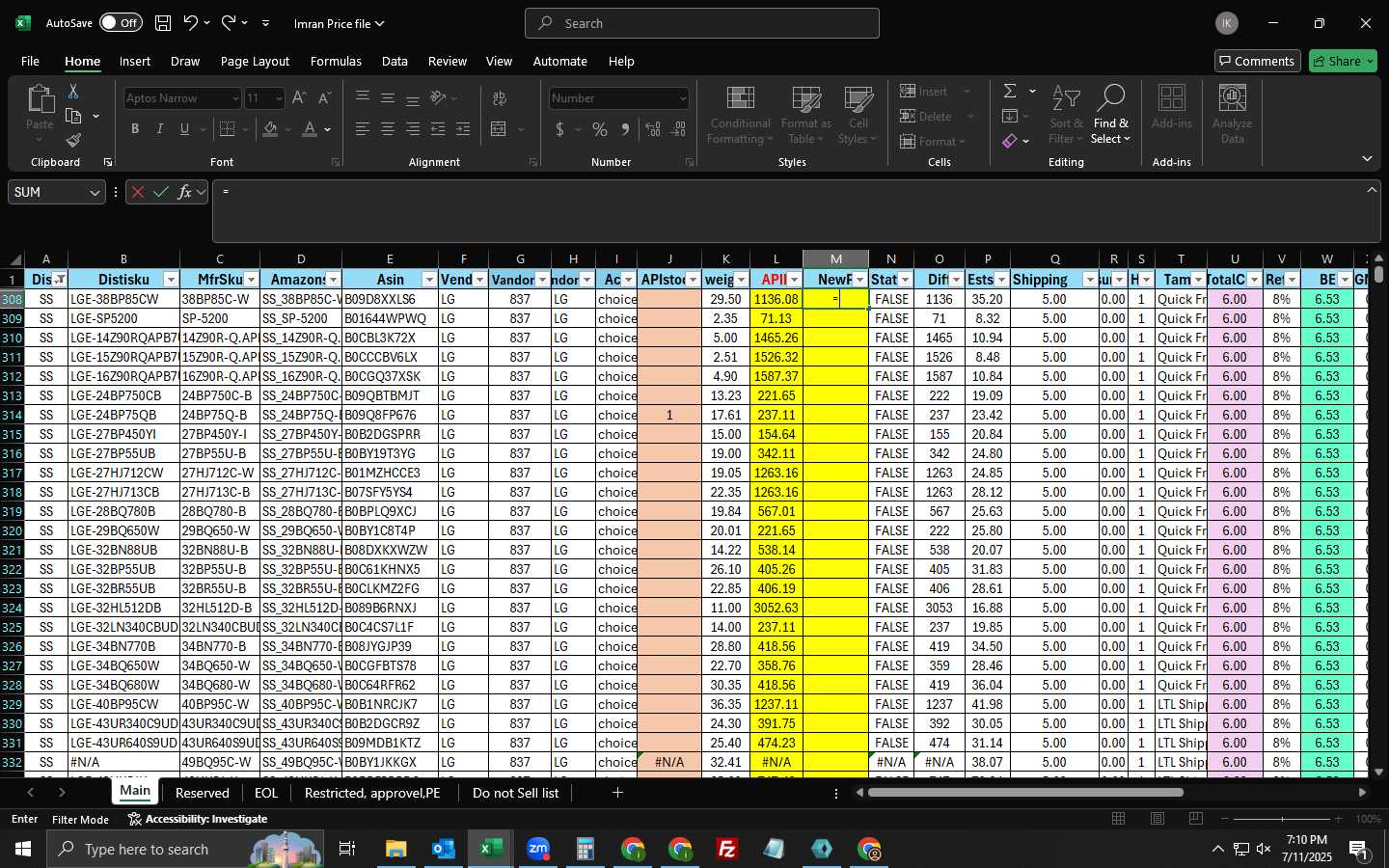This screenshot has width=1389, height=868.
Task: Click the Format button in Cells group
Action: click(934, 142)
